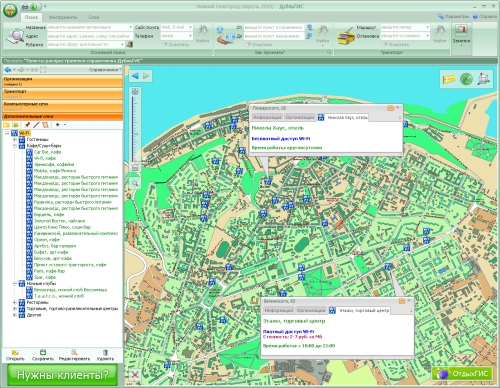The height and width of the screenshot is (388, 500).
Task: Select the red line drawing tool
Action: (x=36, y=125)
